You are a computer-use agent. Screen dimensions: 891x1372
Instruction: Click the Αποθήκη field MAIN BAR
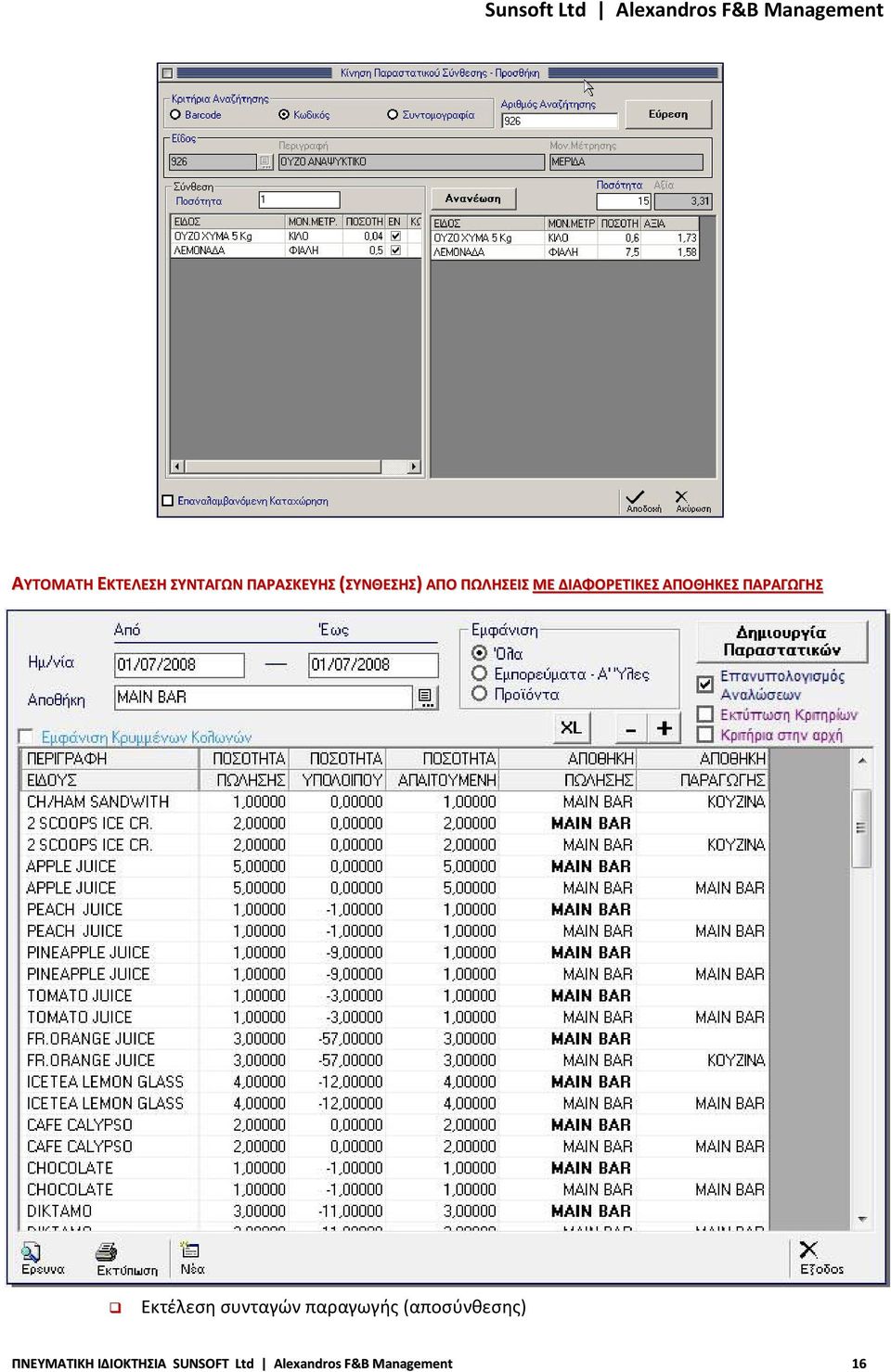coord(264,697)
